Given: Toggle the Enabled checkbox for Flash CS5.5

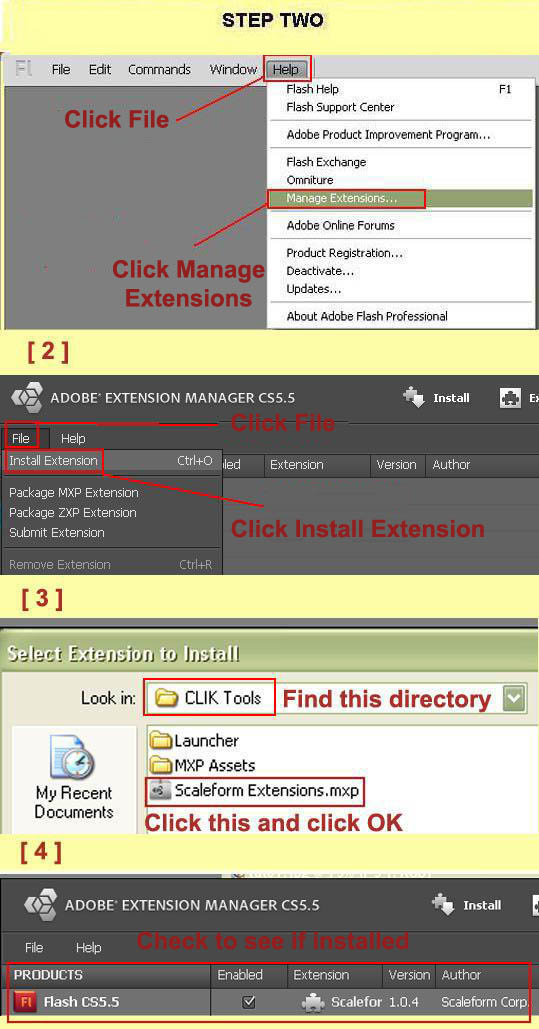Looking at the screenshot, I should point(249,1002).
